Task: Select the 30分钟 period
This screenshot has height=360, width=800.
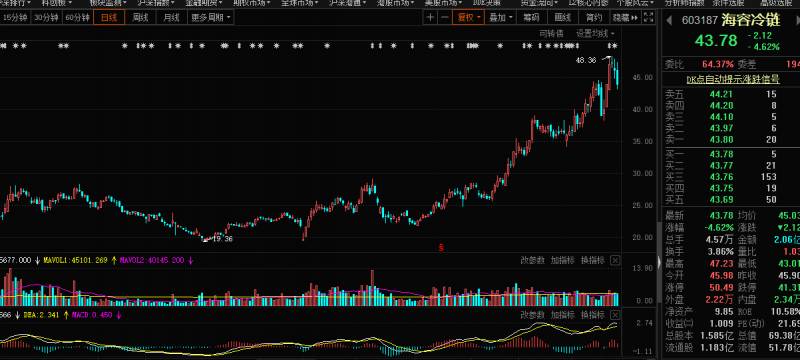Action: pos(46,18)
